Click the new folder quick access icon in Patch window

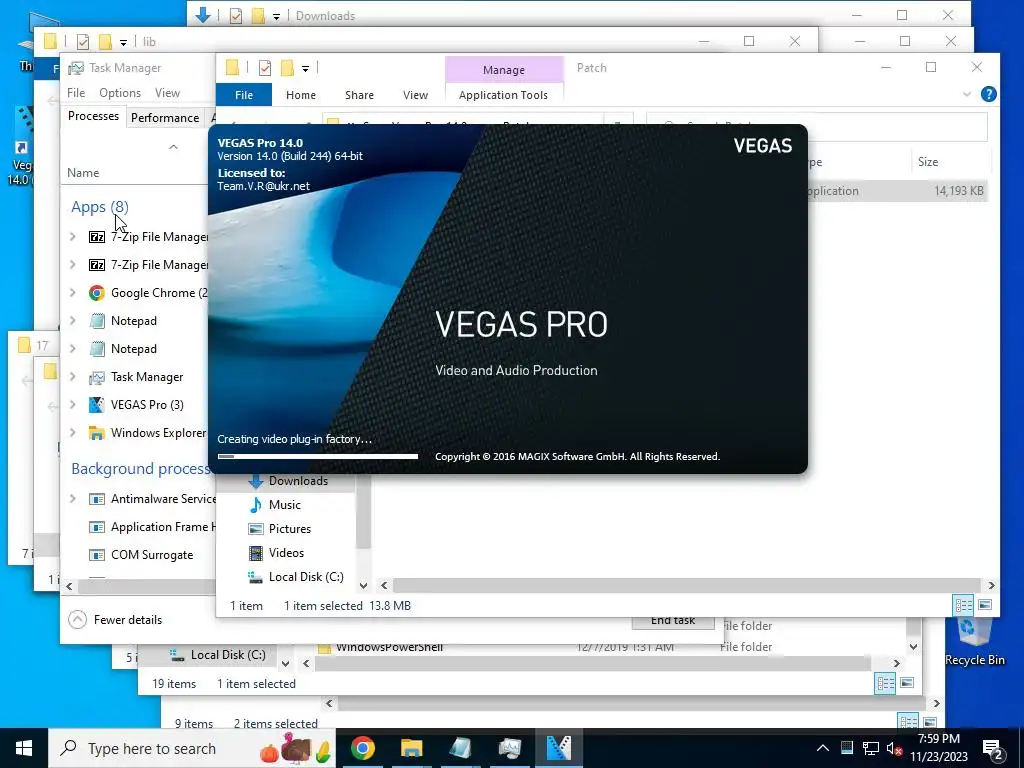(287, 67)
